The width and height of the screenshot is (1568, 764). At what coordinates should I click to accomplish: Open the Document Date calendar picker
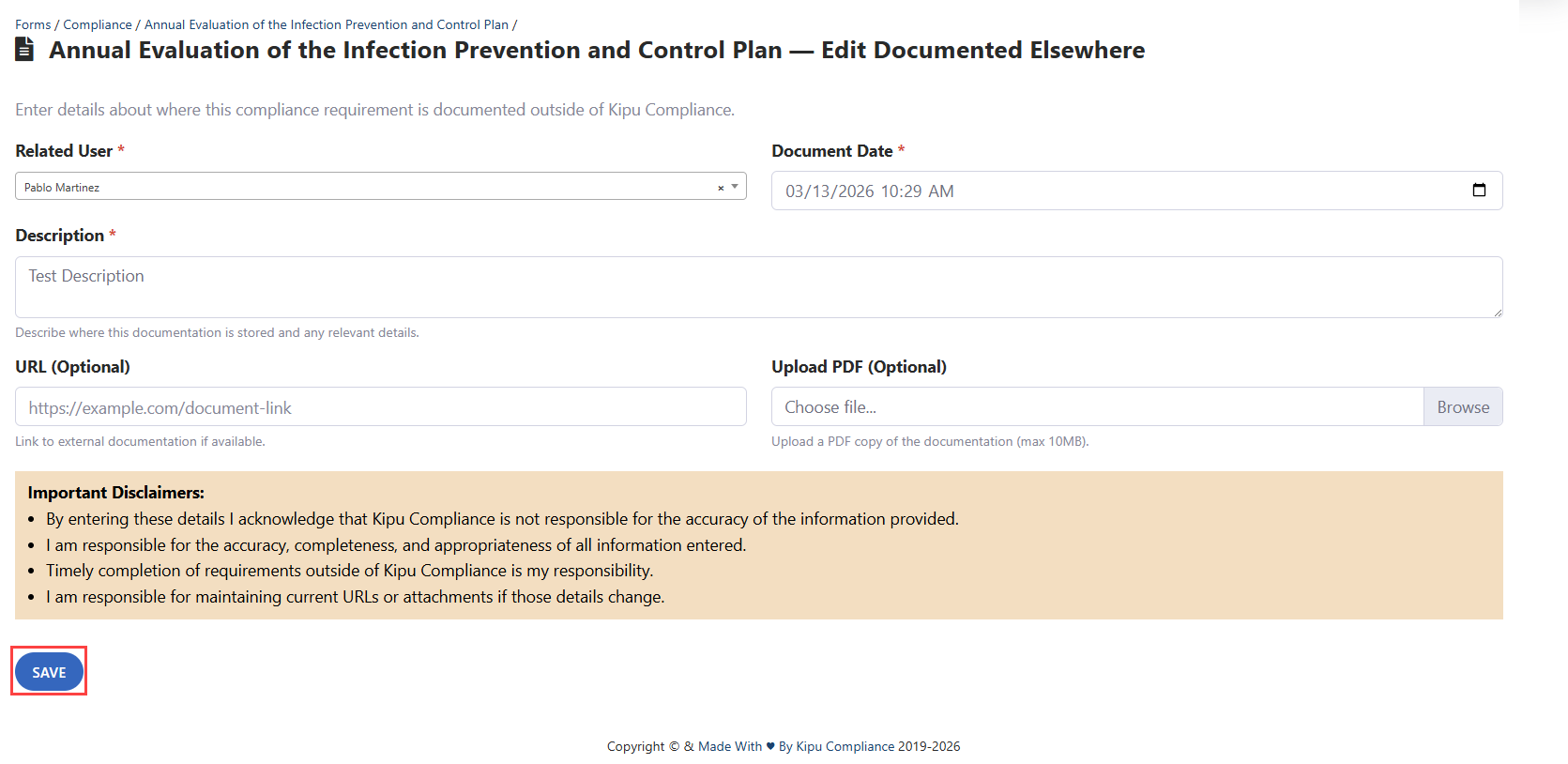pyautogui.click(x=1479, y=191)
